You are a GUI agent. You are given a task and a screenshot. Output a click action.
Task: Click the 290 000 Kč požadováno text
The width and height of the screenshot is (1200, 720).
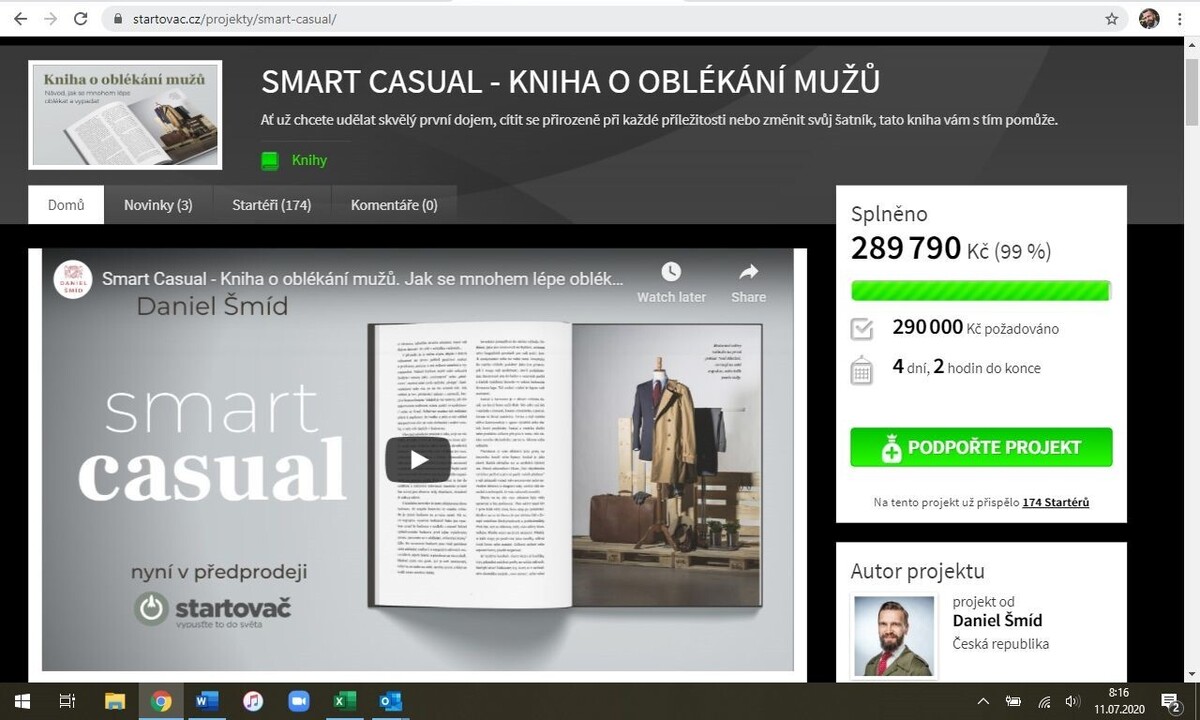point(975,328)
